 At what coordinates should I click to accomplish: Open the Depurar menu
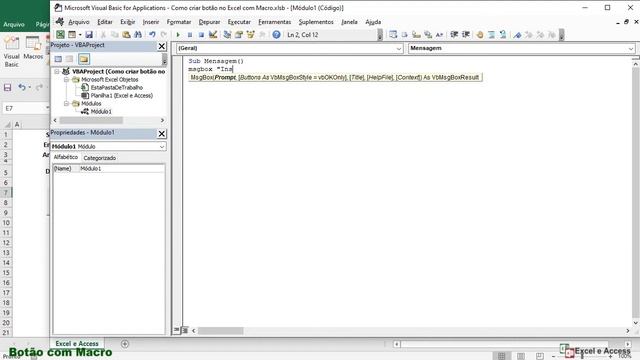click(209, 22)
